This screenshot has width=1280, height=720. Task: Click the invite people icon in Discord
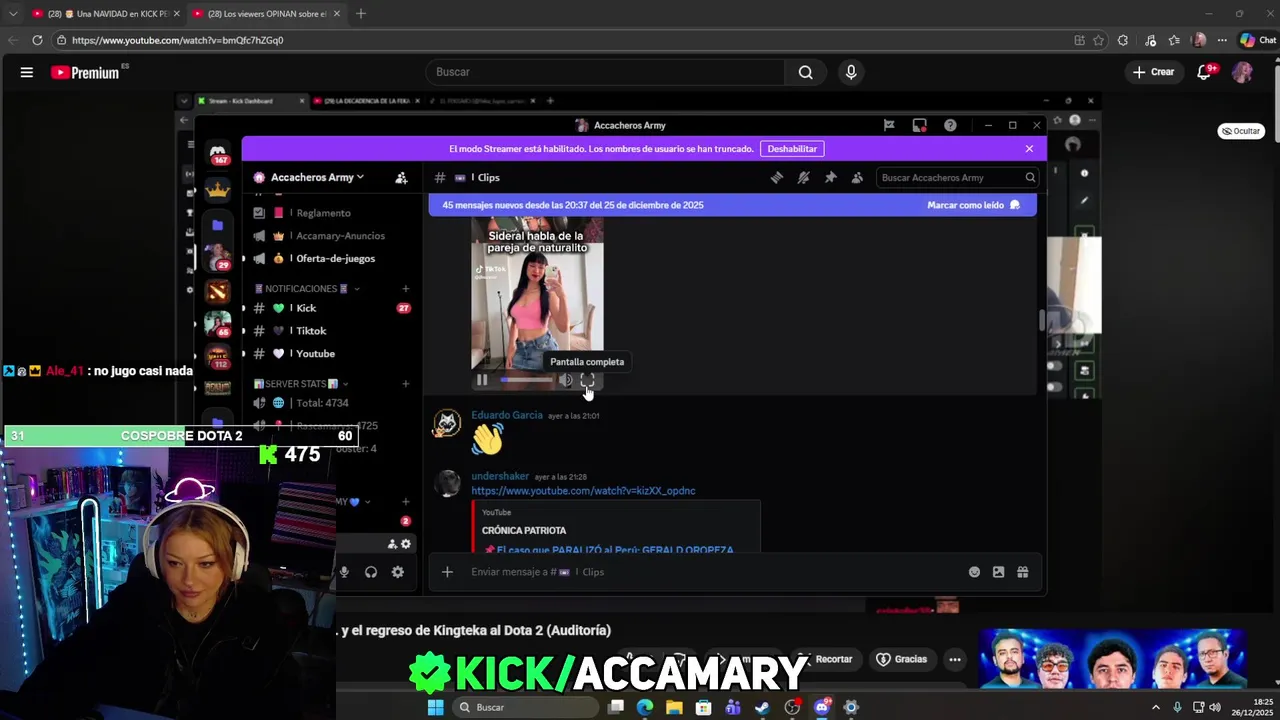[401, 178]
